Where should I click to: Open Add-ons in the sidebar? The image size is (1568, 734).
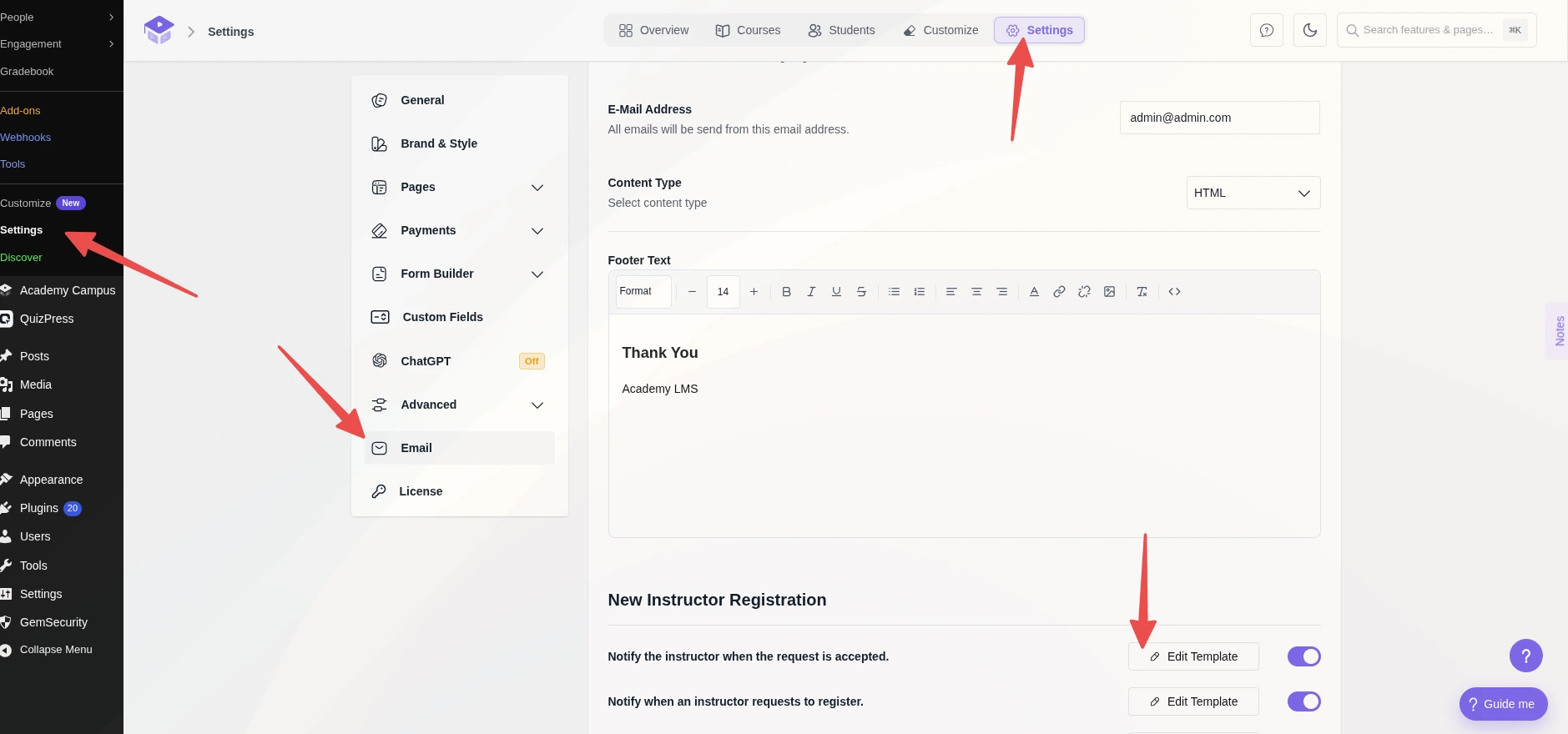click(x=20, y=110)
